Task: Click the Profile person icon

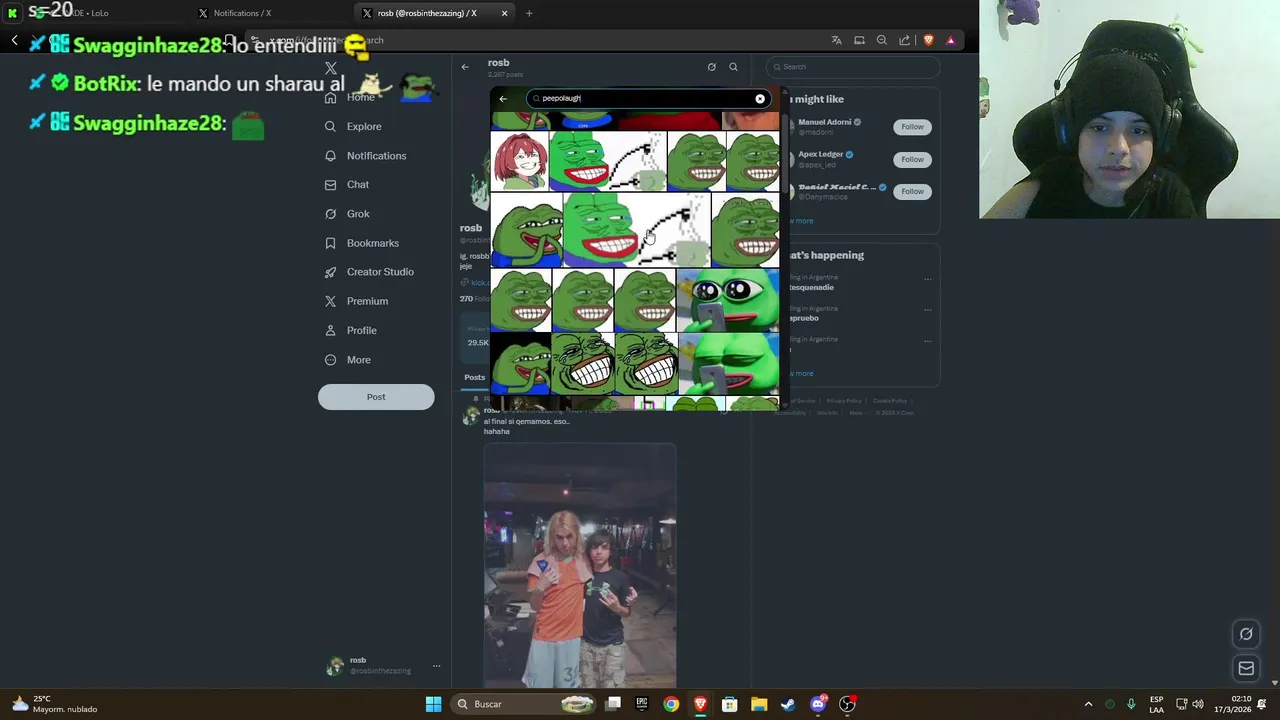Action: 330,330
